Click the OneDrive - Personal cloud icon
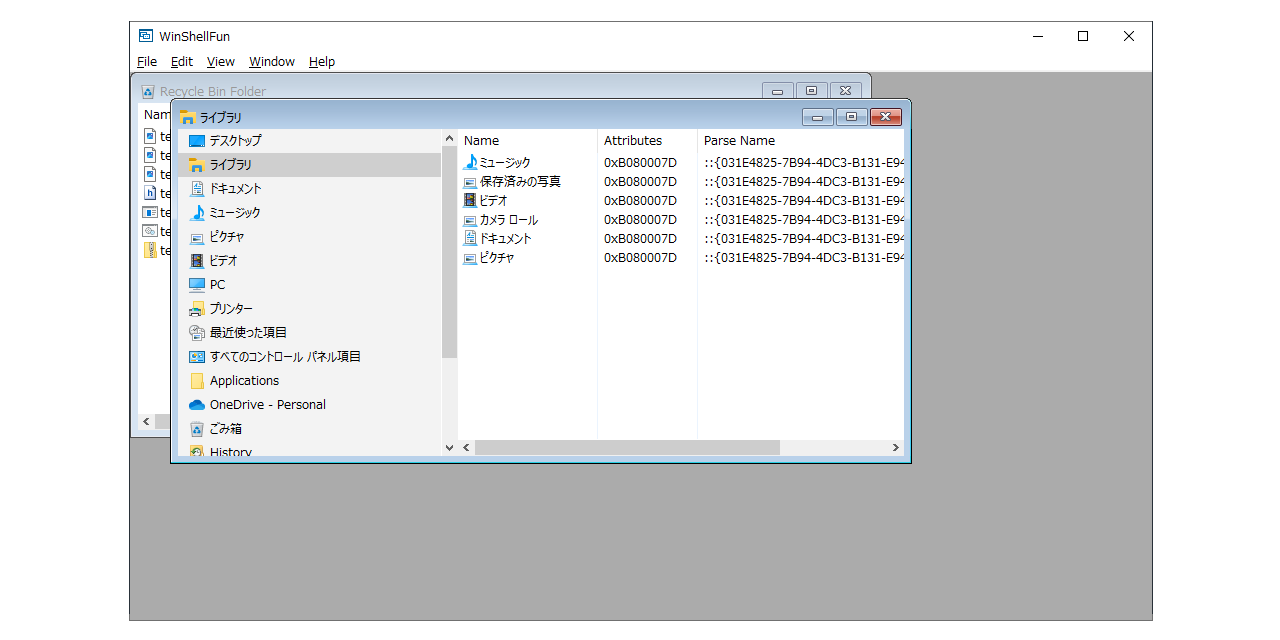The image size is (1280, 640). point(197,404)
